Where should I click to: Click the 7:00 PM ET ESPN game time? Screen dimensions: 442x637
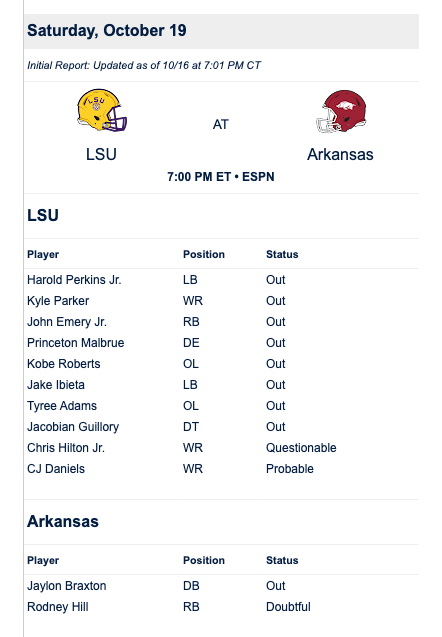221,177
